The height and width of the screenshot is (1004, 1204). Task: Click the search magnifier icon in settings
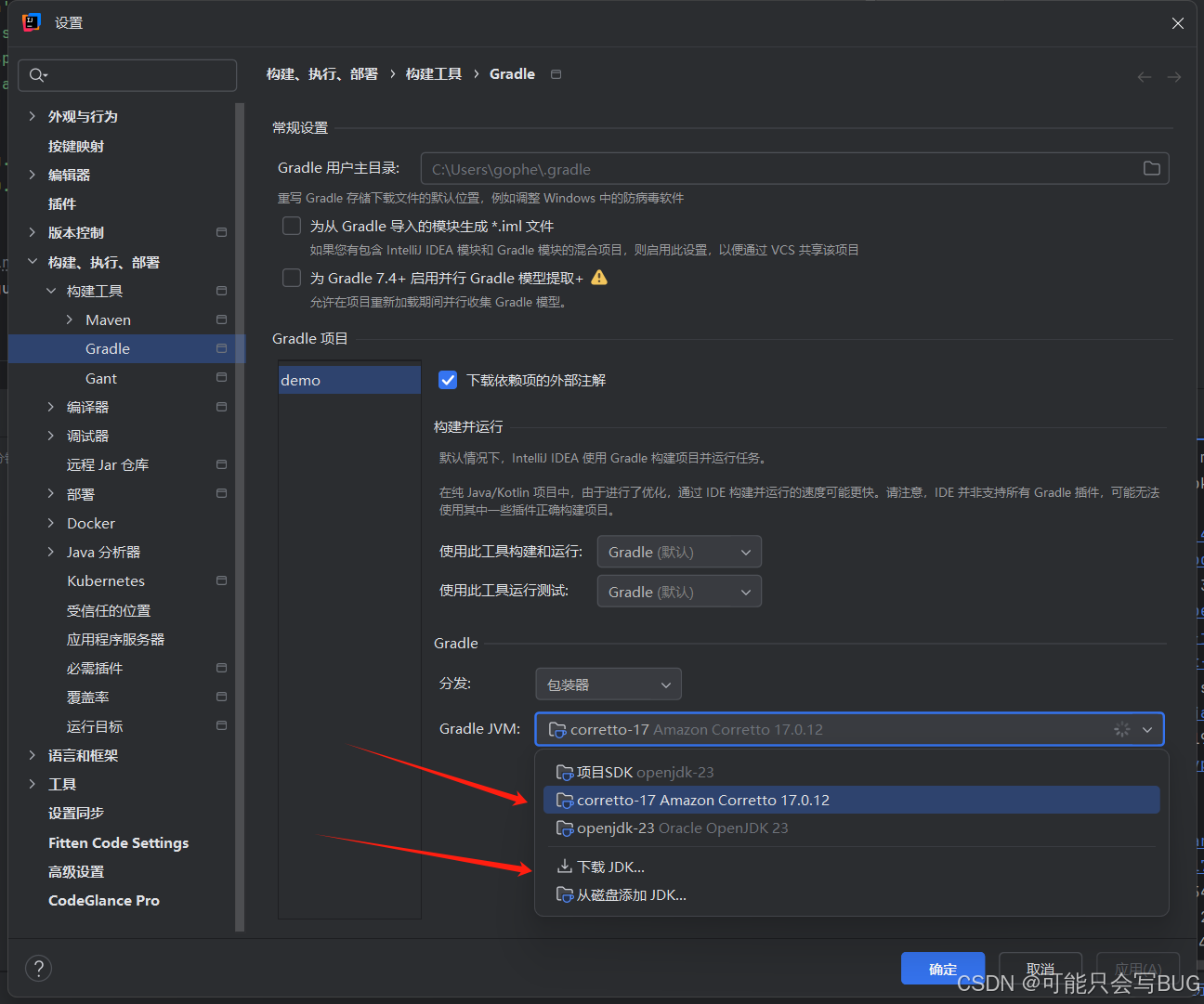point(36,75)
